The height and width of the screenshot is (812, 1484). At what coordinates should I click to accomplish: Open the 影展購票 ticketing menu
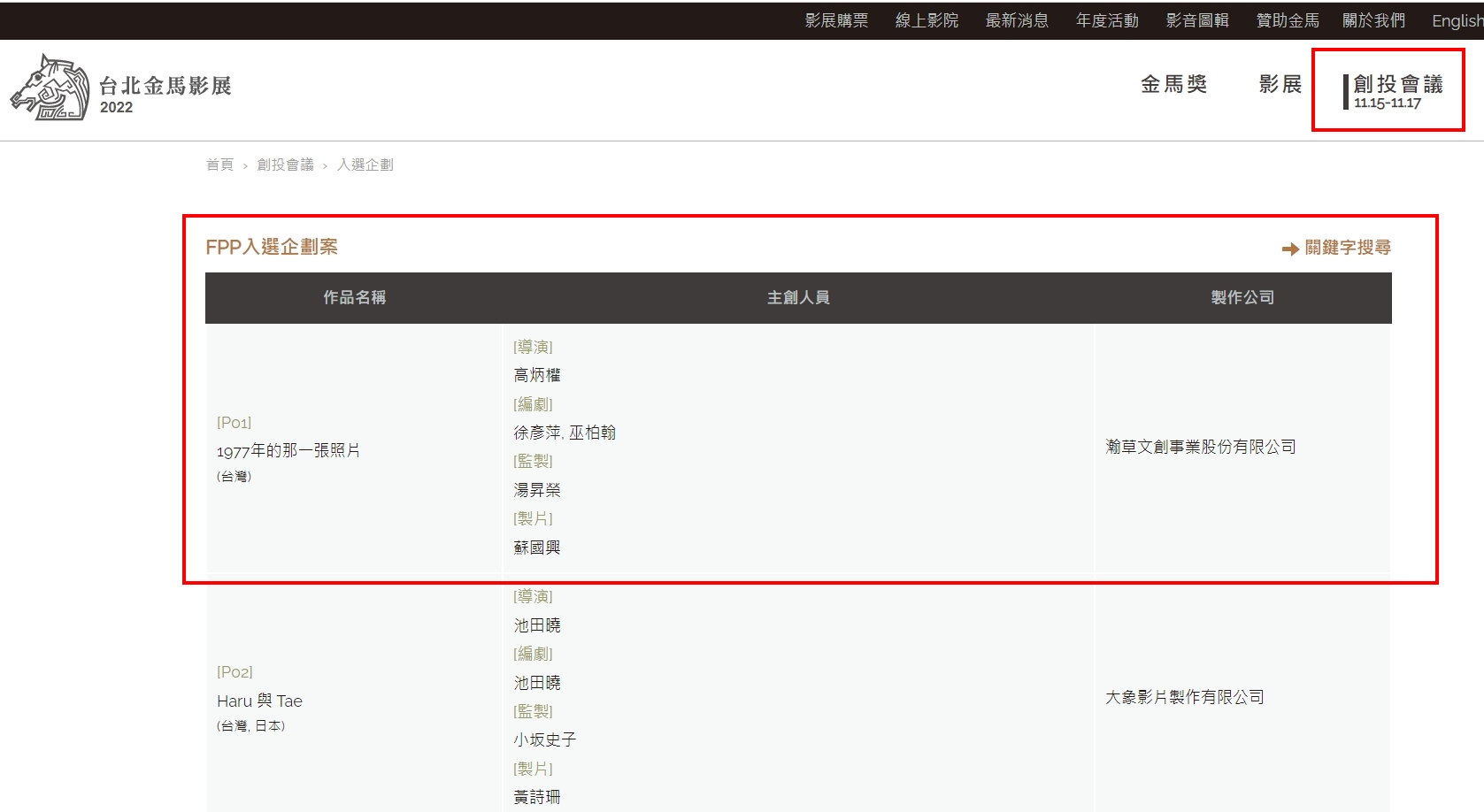(835, 19)
